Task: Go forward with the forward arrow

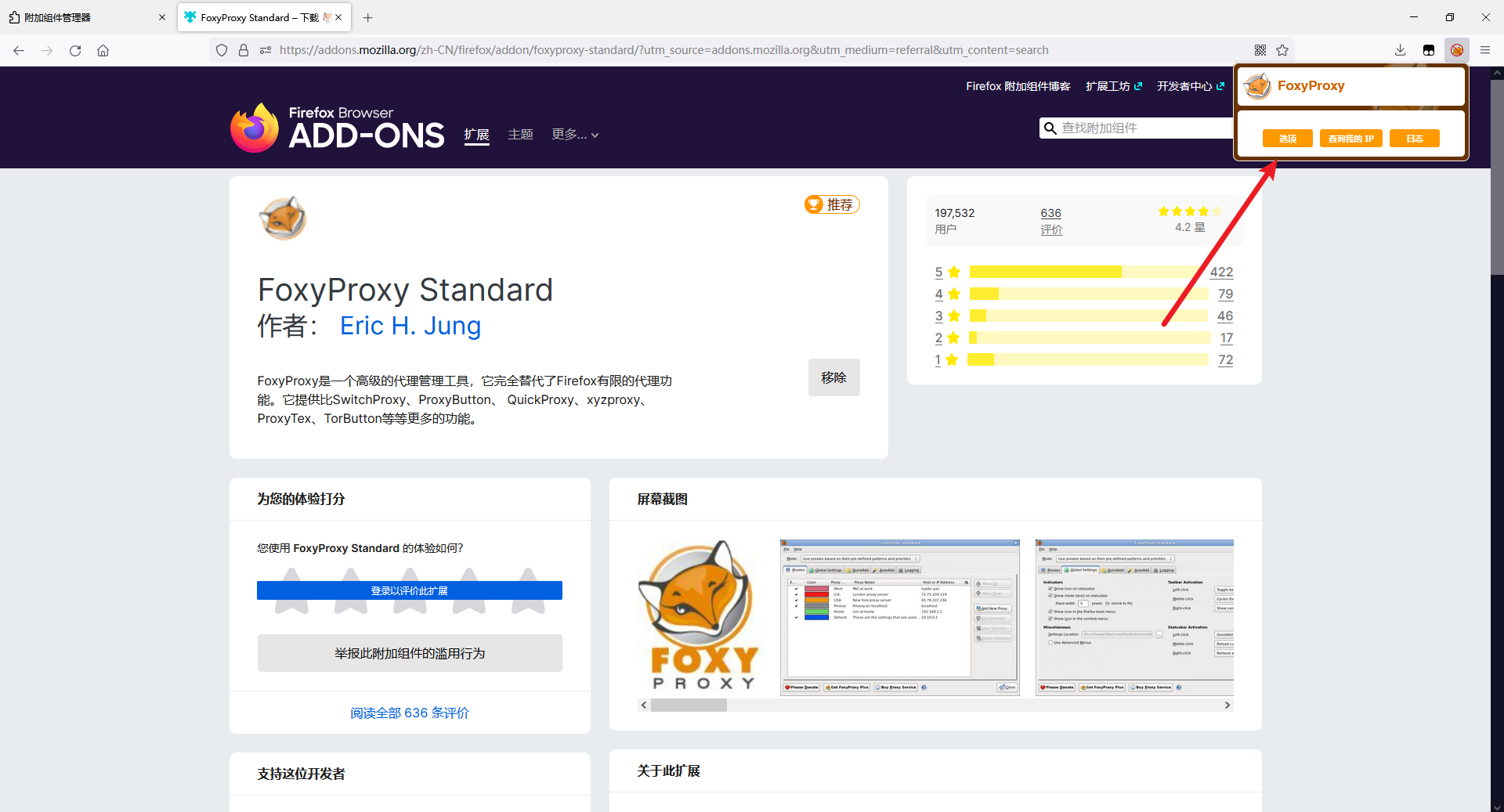Action: [x=47, y=50]
